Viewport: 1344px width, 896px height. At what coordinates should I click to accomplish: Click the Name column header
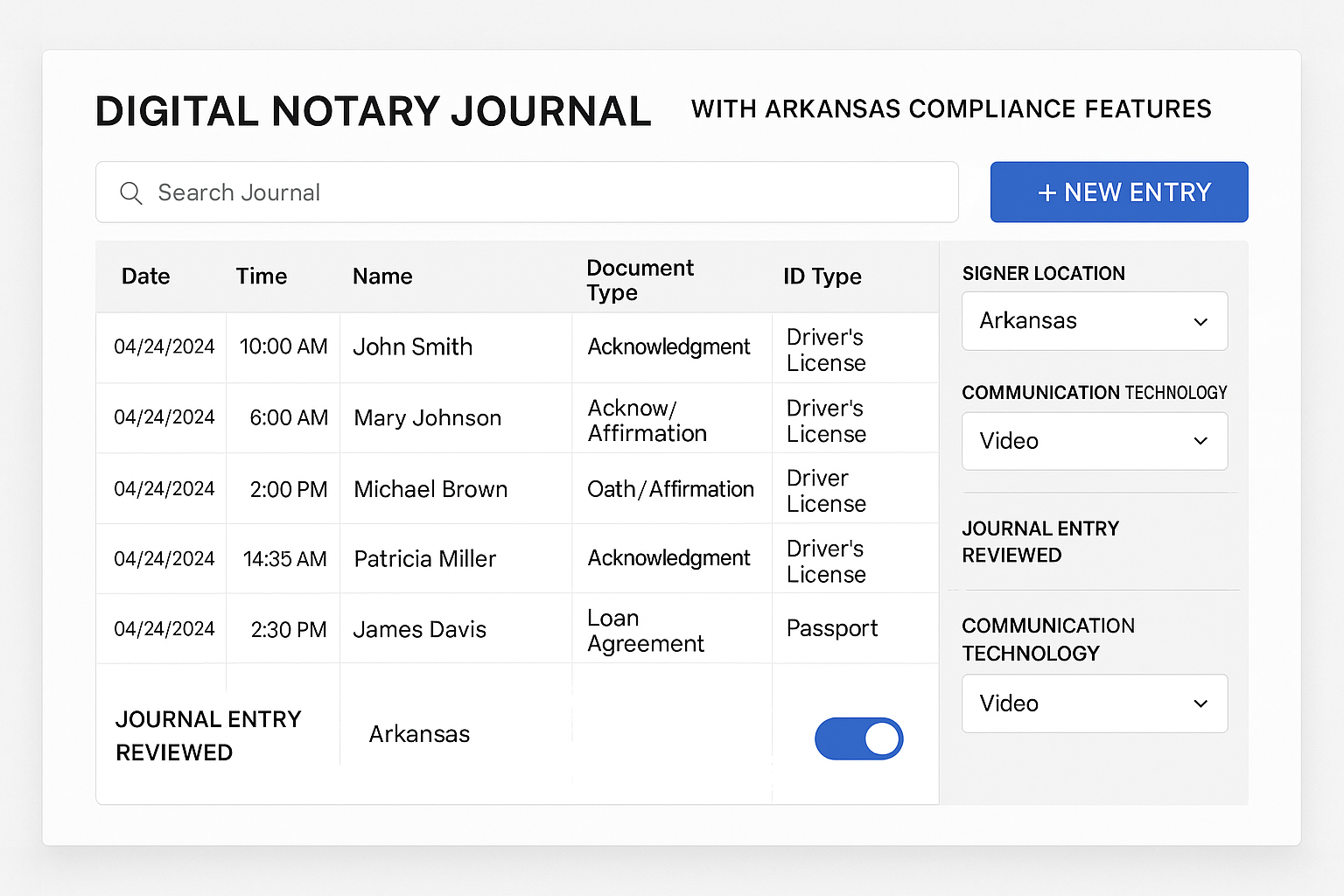click(382, 276)
